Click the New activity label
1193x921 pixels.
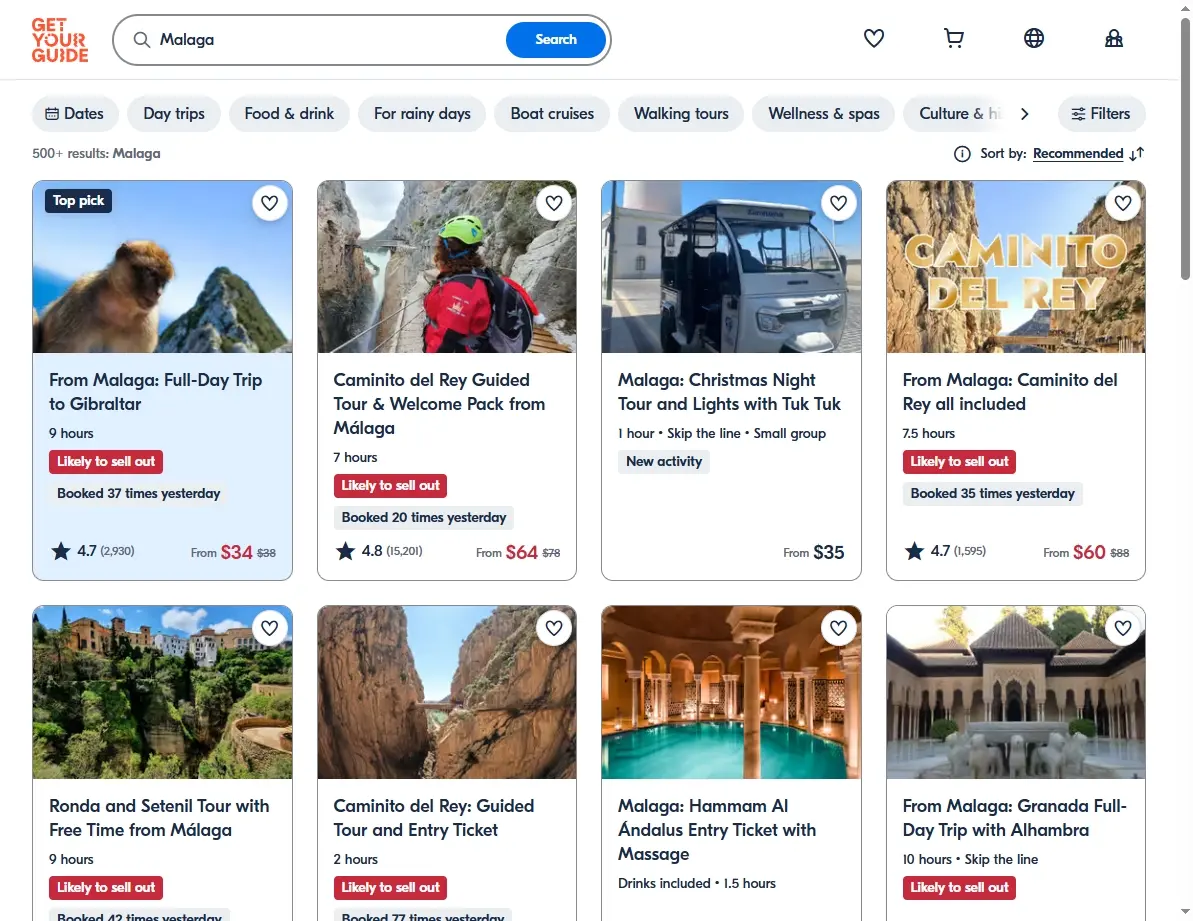click(x=663, y=462)
